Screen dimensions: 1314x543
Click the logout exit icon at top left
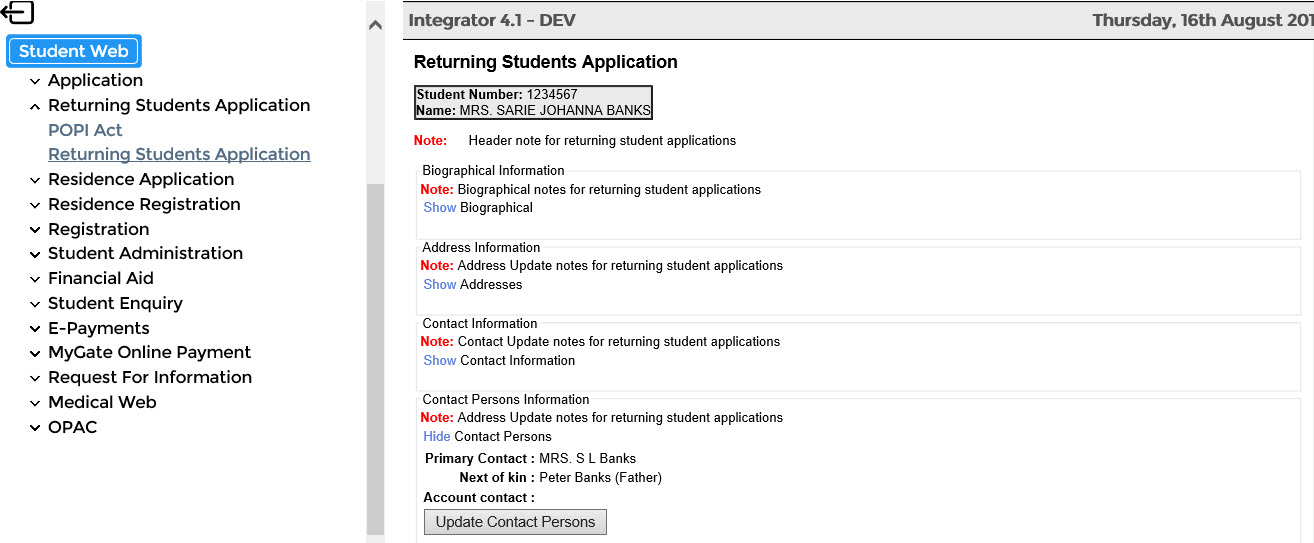pyautogui.click(x=18, y=13)
